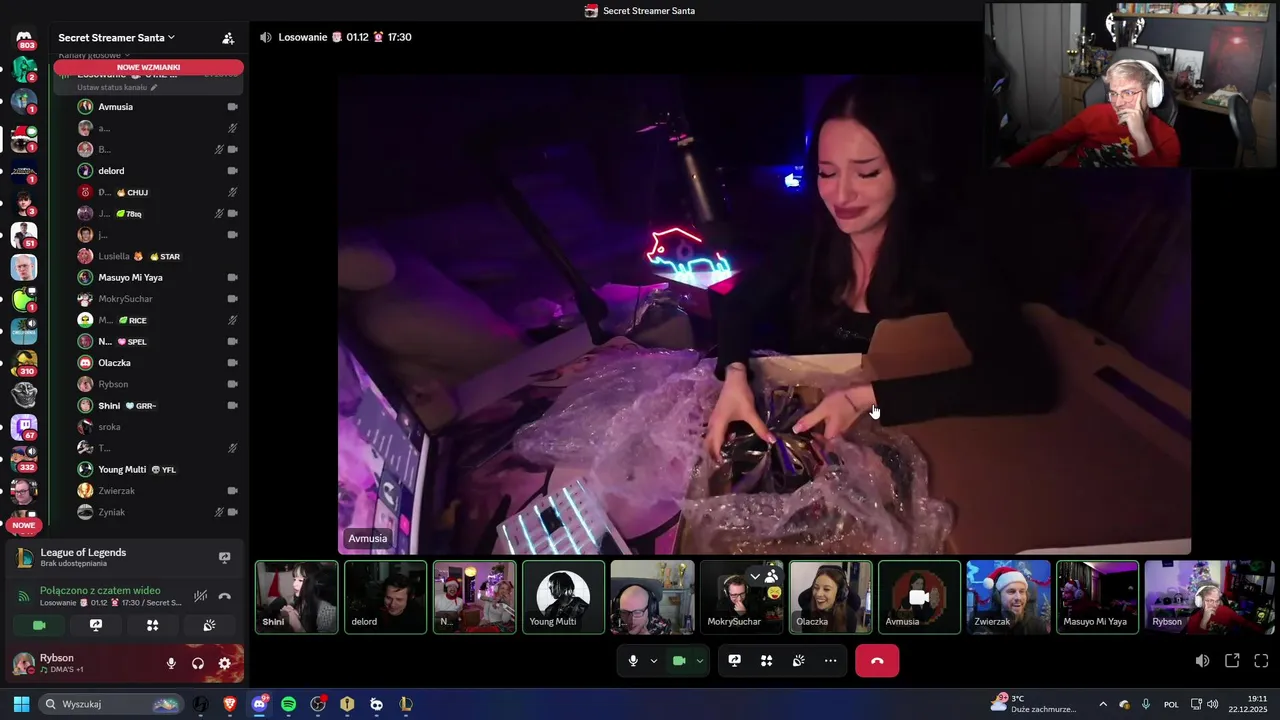
Task: Adjust stream volume speaker icon
Action: point(1202,661)
